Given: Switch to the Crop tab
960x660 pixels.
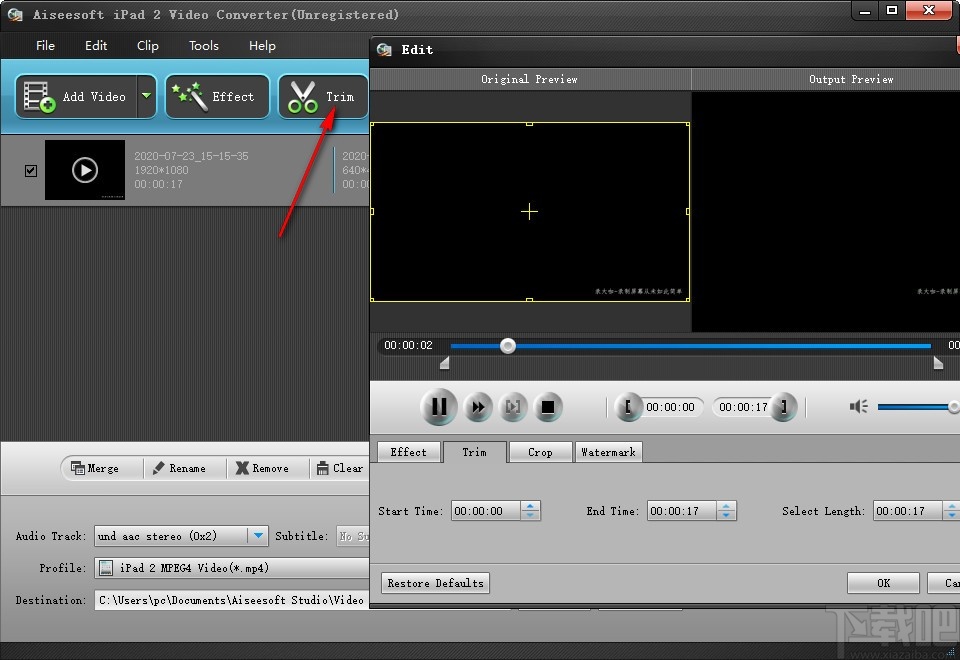Looking at the screenshot, I should point(540,452).
